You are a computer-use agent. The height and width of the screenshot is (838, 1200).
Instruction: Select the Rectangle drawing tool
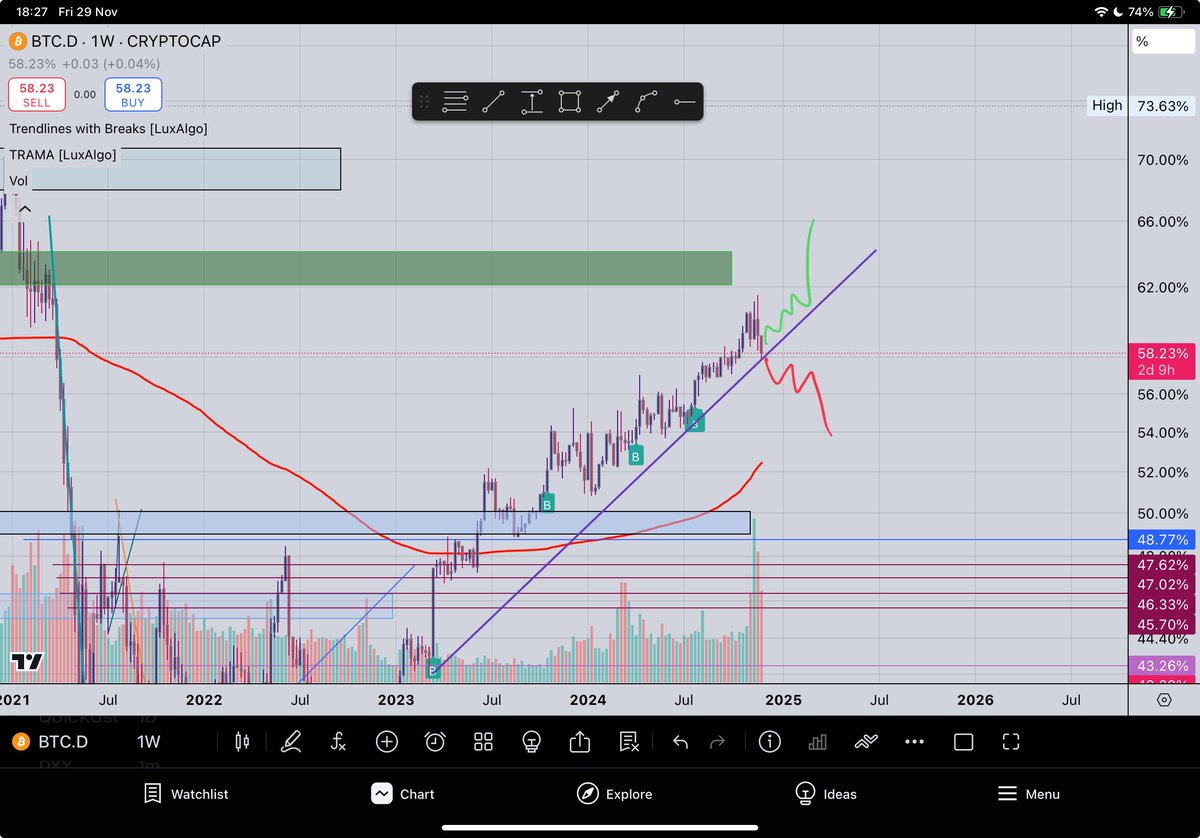(x=569, y=101)
